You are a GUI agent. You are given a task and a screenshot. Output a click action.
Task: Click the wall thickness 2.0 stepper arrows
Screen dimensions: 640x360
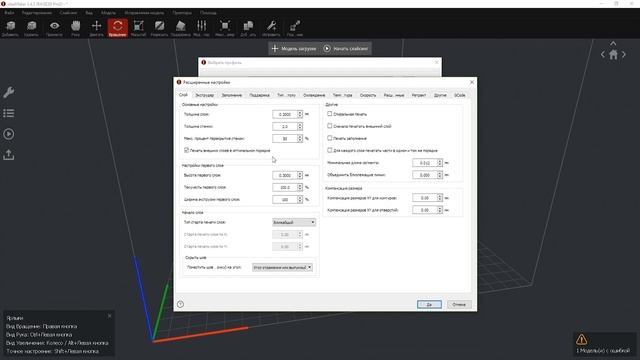300,127
